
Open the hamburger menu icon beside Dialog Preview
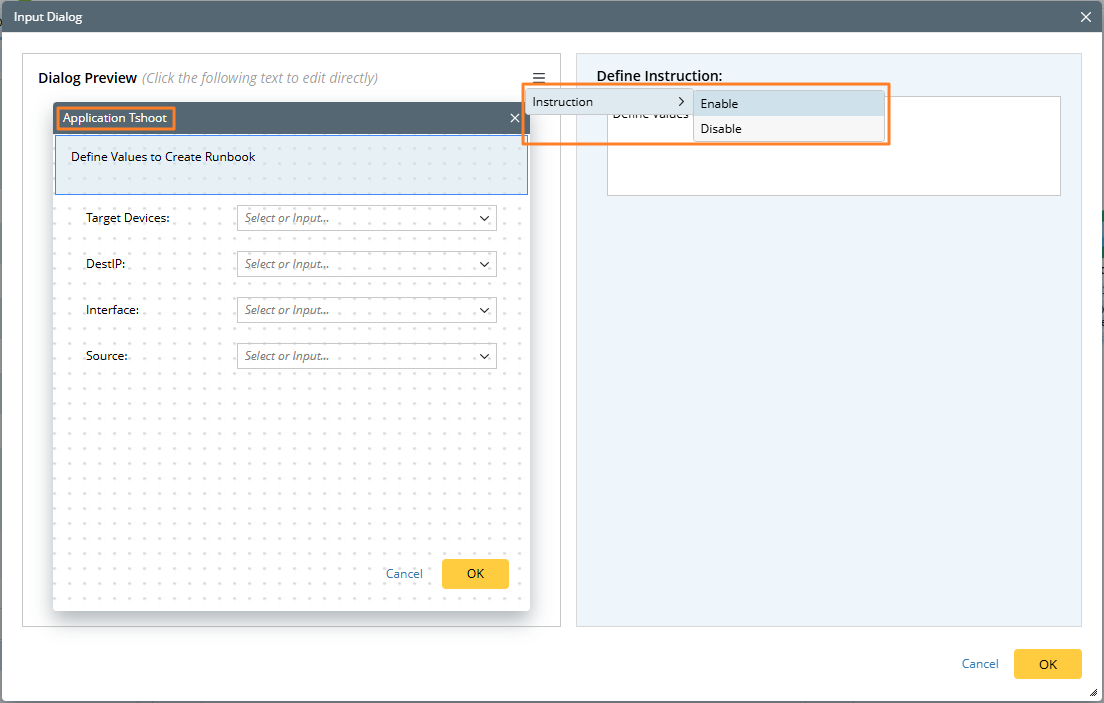tap(539, 77)
